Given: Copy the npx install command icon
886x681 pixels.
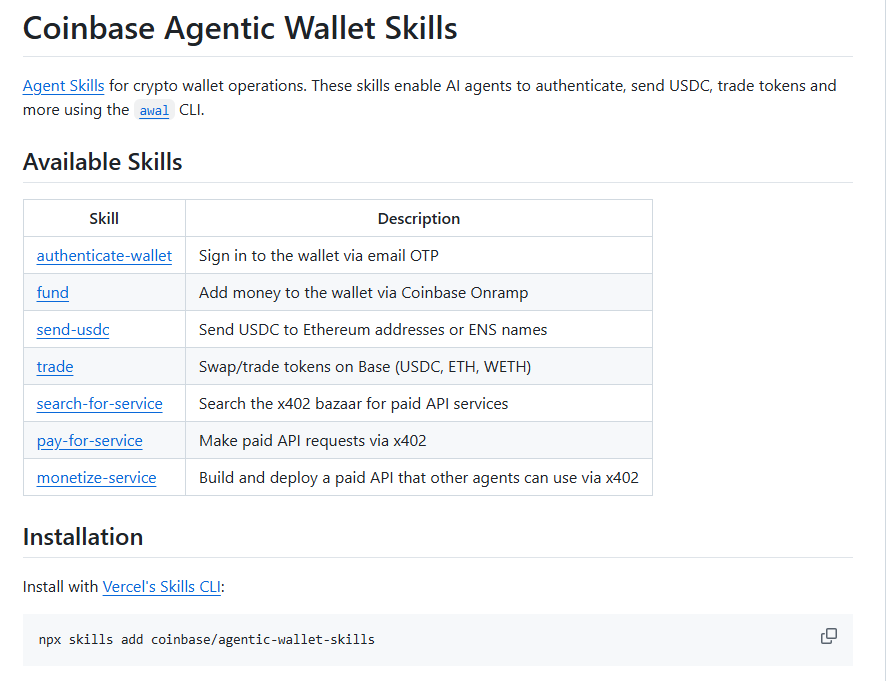Looking at the screenshot, I should pos(828,636).
